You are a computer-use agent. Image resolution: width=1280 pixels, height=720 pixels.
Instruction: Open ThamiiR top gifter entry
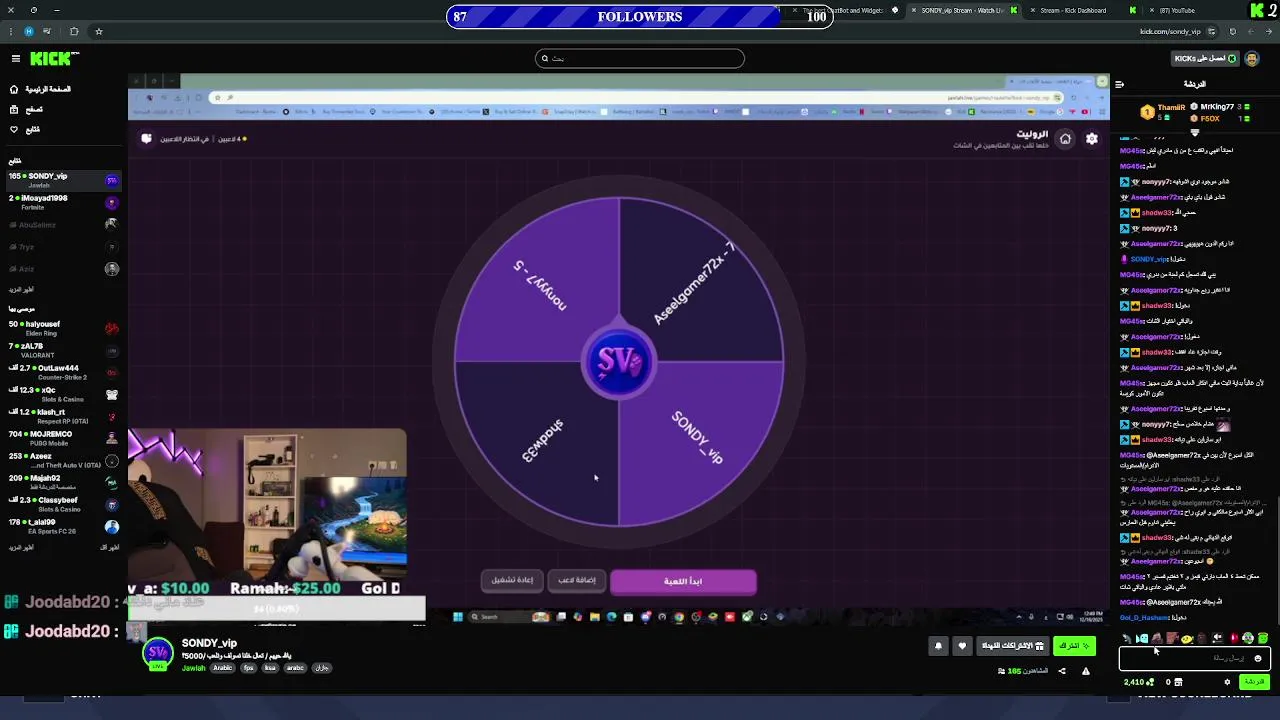coord(1163,112)
